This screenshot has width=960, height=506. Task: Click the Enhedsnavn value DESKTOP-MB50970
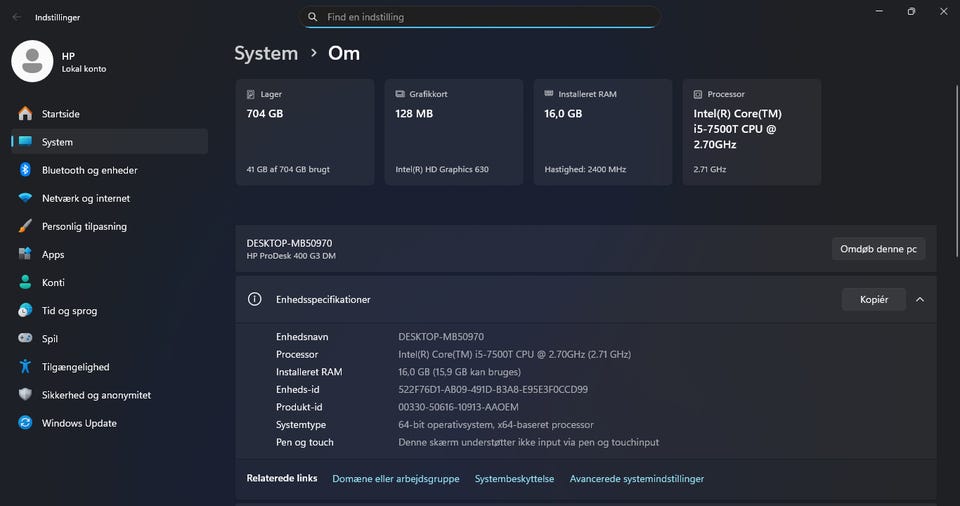441,336
